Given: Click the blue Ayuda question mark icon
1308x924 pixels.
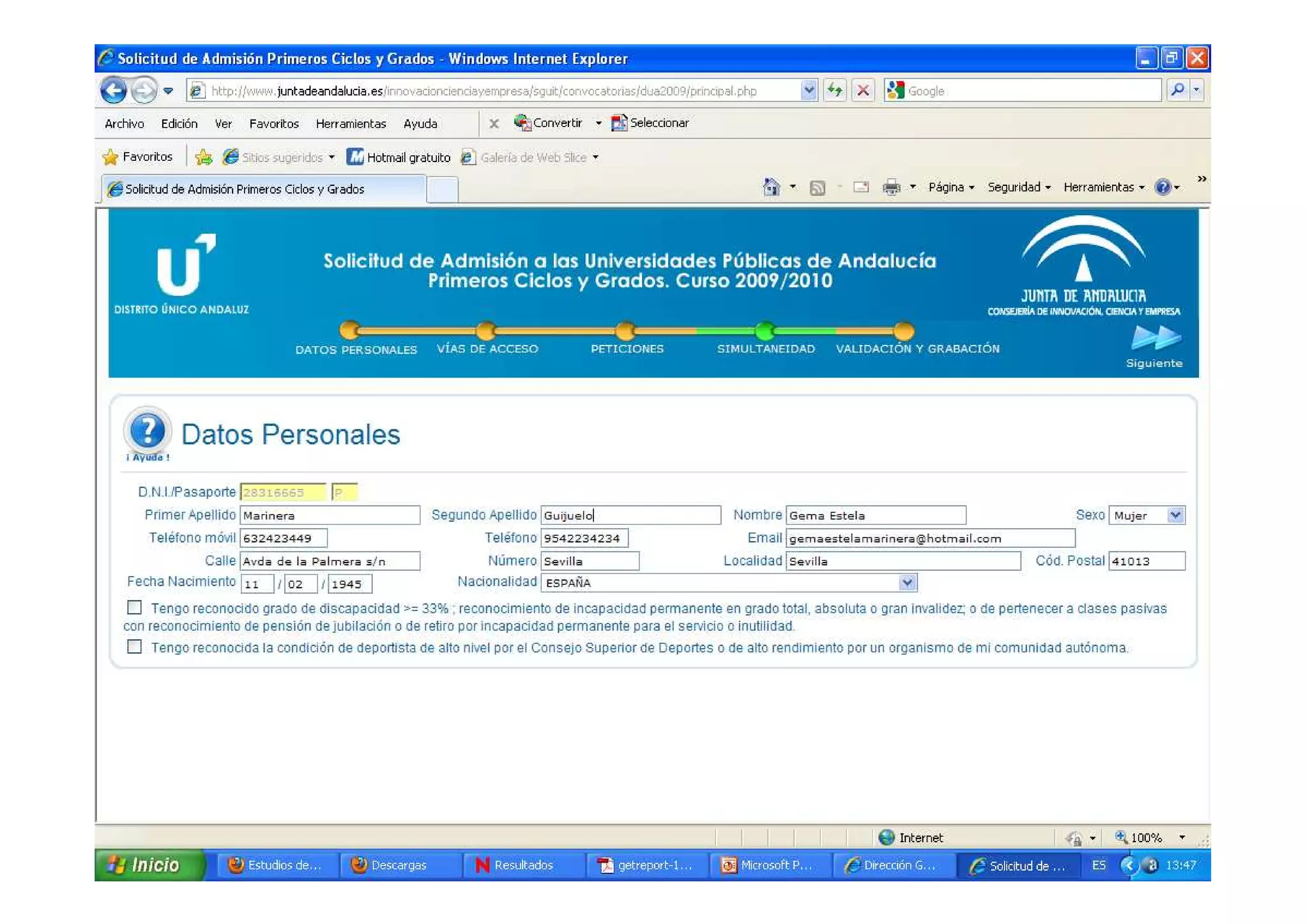Looking at the screenshot, I should pos(148,430).
